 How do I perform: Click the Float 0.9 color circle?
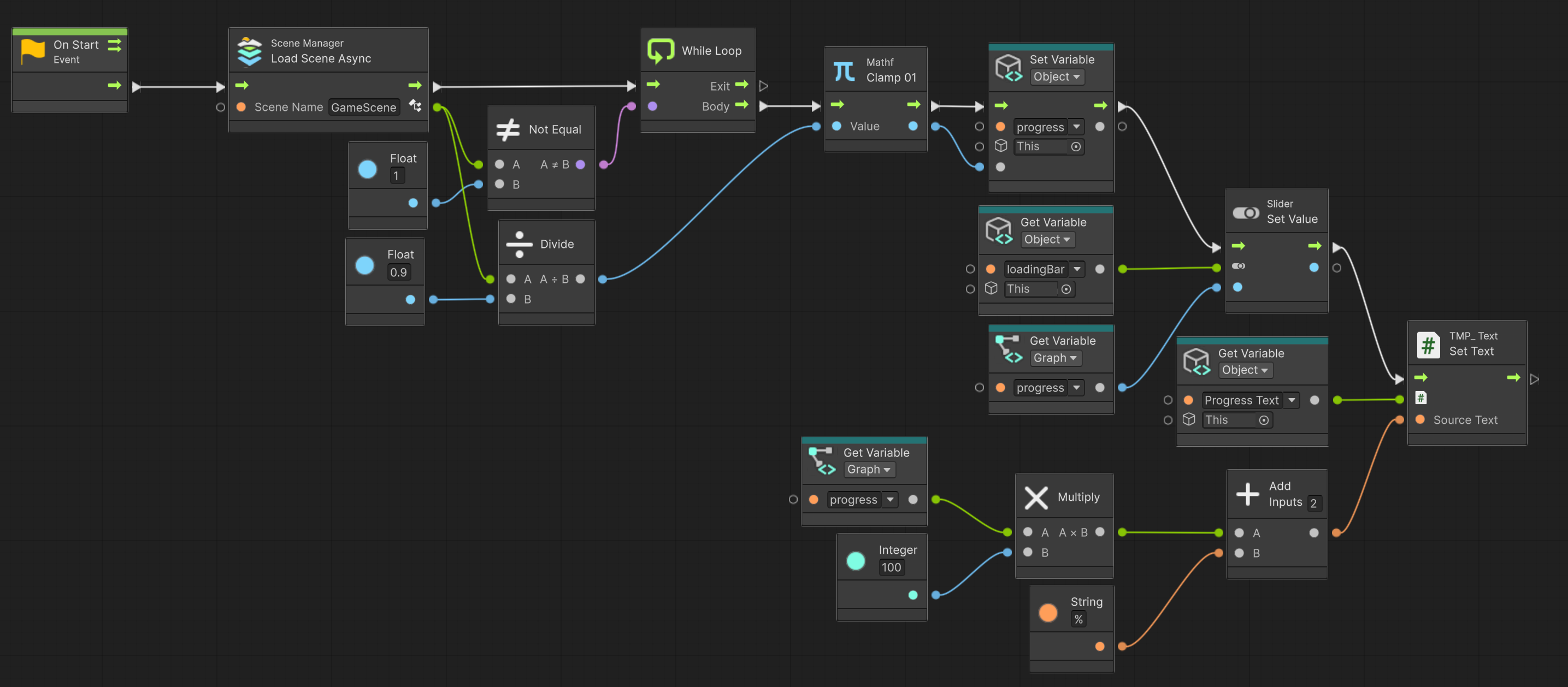[364, 265]
